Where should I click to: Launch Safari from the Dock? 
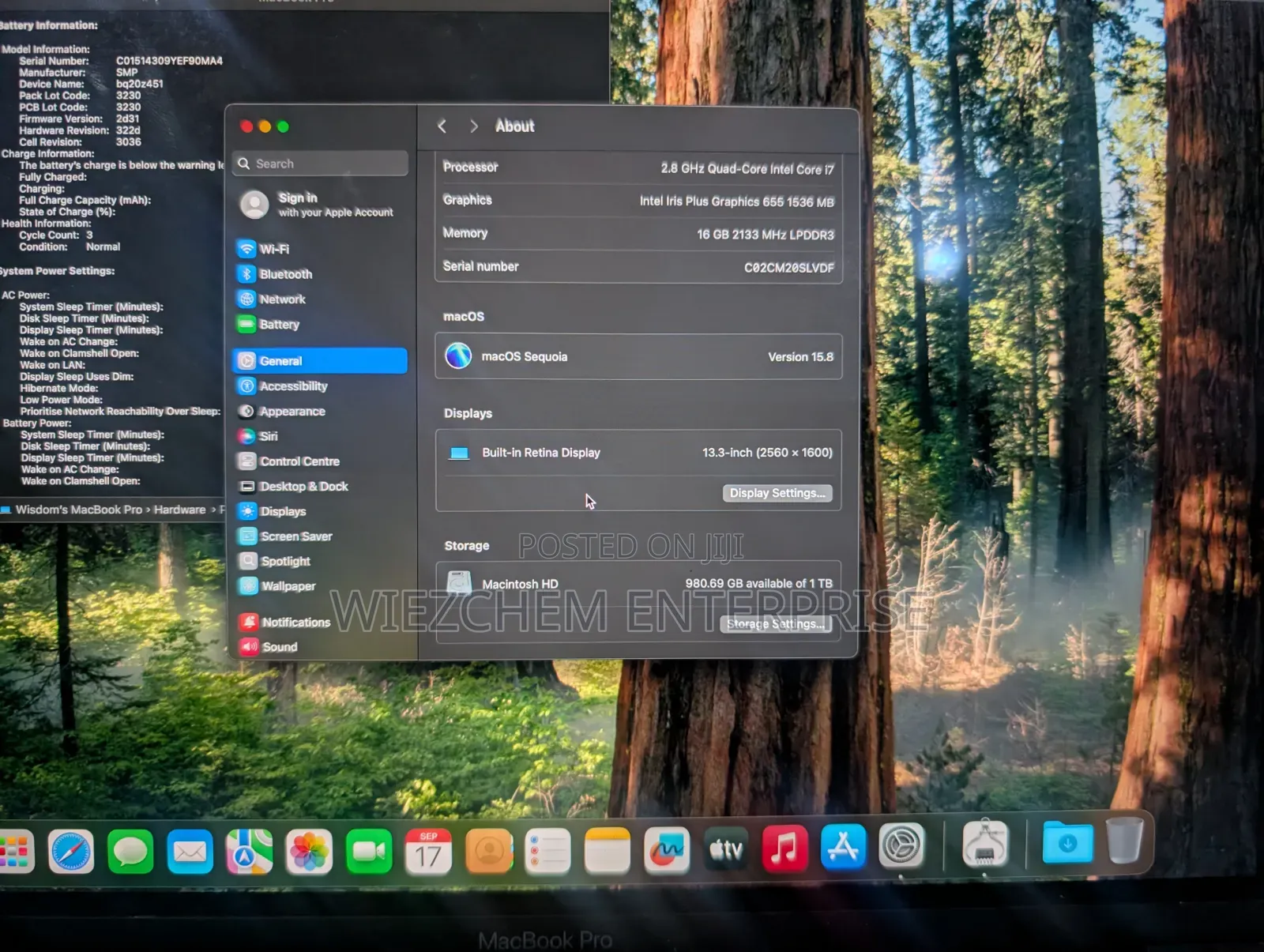pyautogui.click(x=71, y=852)
